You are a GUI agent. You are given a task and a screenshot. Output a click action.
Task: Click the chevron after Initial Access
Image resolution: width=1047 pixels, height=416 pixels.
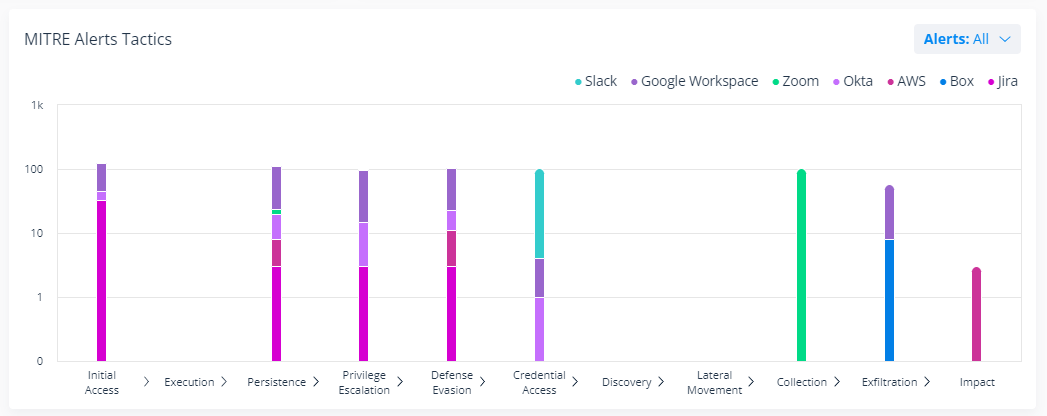click(147, 382)
